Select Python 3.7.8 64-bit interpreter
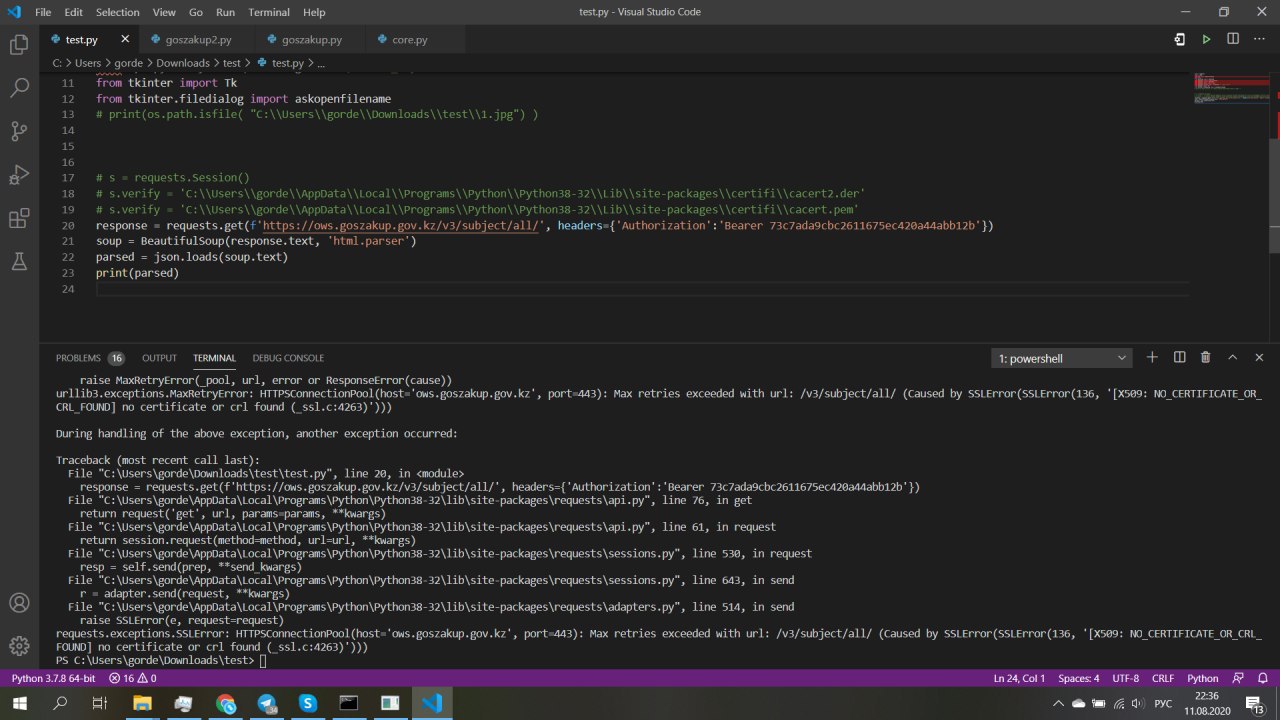Viewport: 1280px width, 720px height. point(53,678)
